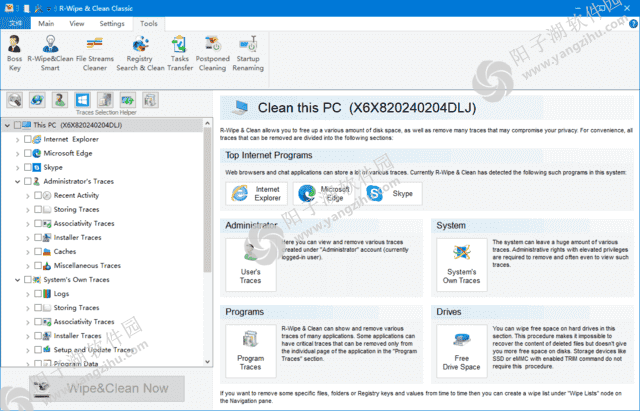Check the System's Own Traces checkbox
The width and height of the screenshot is (640, 411).
(28, 280)
